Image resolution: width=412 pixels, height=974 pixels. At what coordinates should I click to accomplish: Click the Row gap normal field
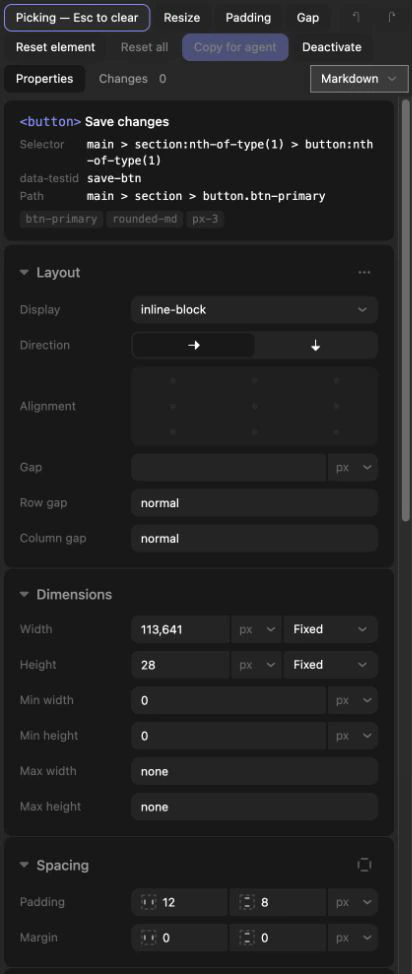[254, 503]
